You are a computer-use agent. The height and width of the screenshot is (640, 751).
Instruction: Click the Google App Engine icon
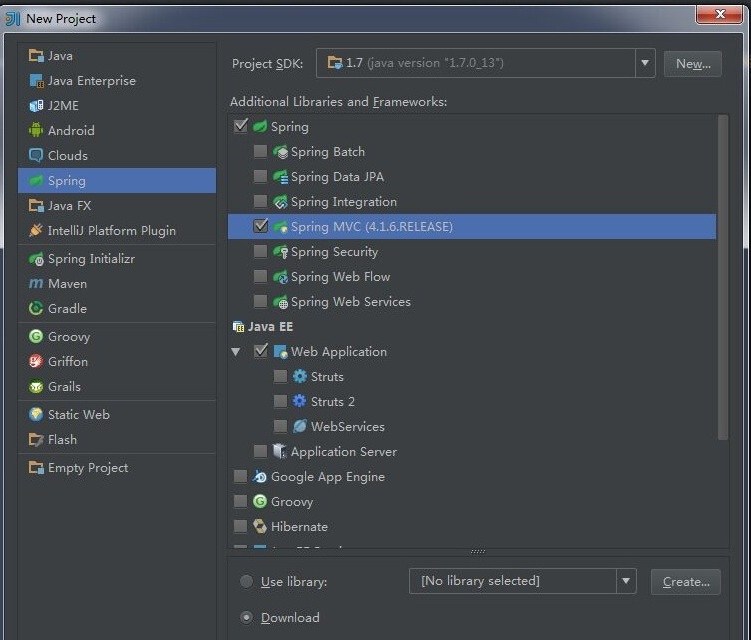pyautogui.click(x=260, y=477)
